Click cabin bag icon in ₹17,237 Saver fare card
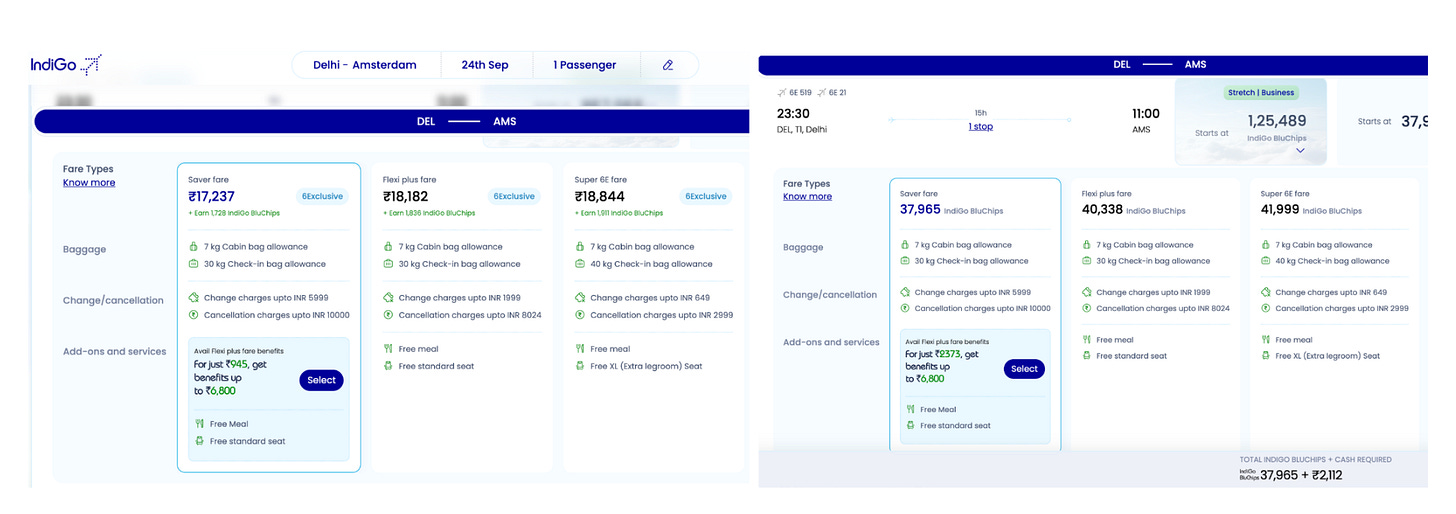 pyautogui.click(x=194, y=246)
